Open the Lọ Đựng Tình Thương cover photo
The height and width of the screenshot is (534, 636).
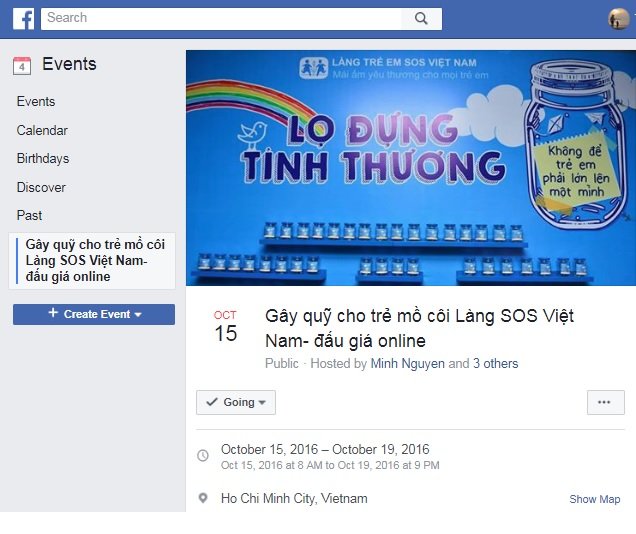(410, 168)
